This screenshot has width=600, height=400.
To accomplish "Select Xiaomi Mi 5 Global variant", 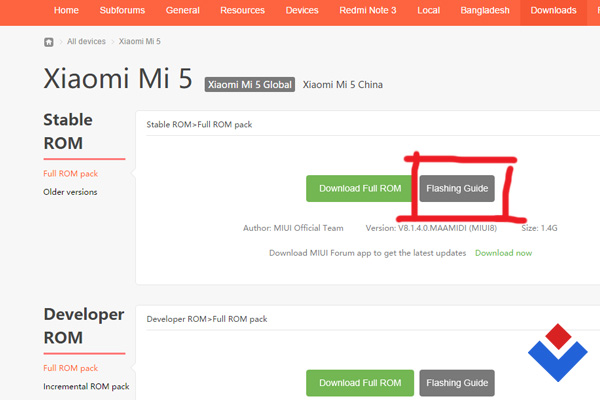I will pos(249,85).
